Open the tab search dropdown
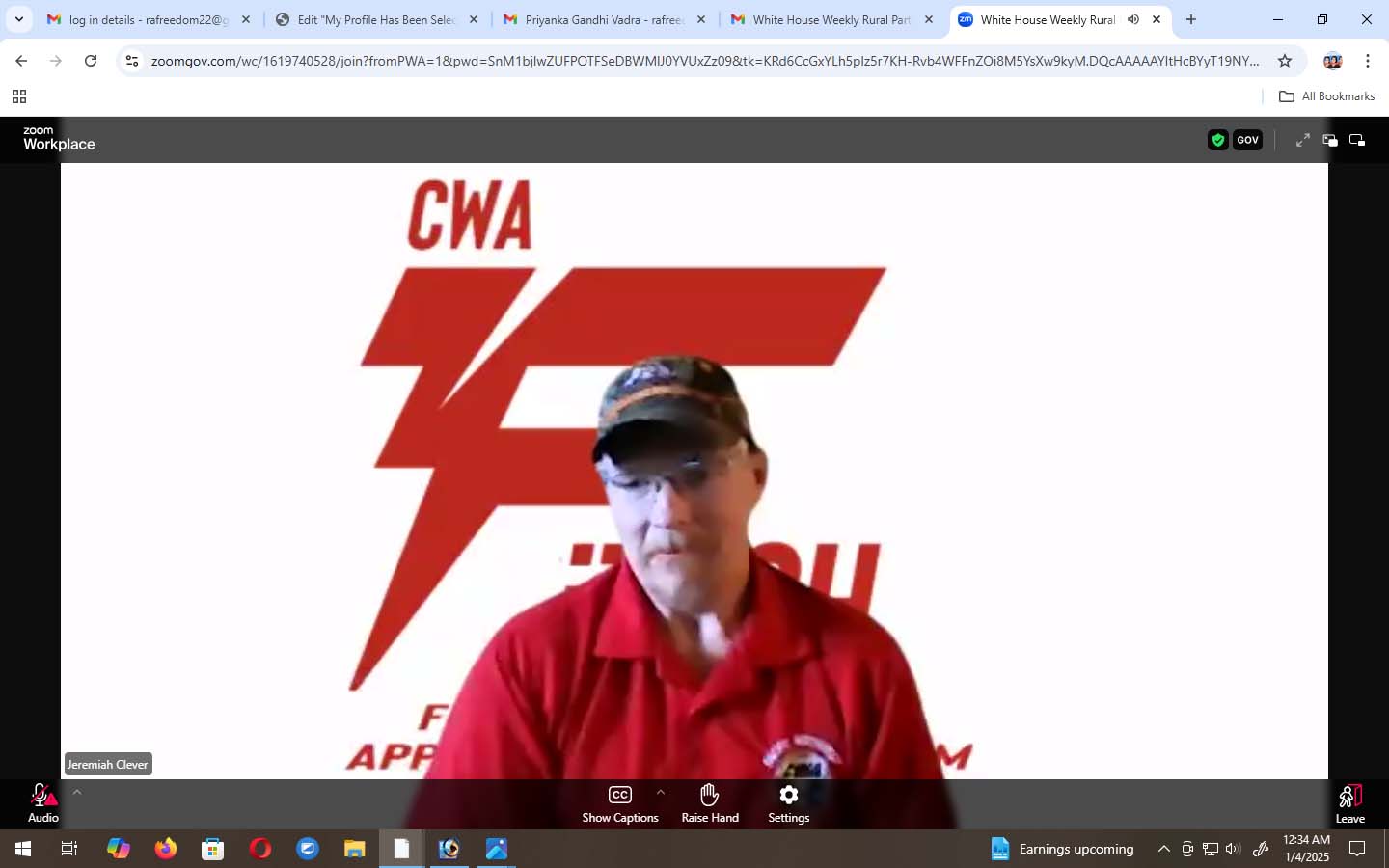Image resolution: width=1389 pixels, height=868 pixels. (18, 19)
